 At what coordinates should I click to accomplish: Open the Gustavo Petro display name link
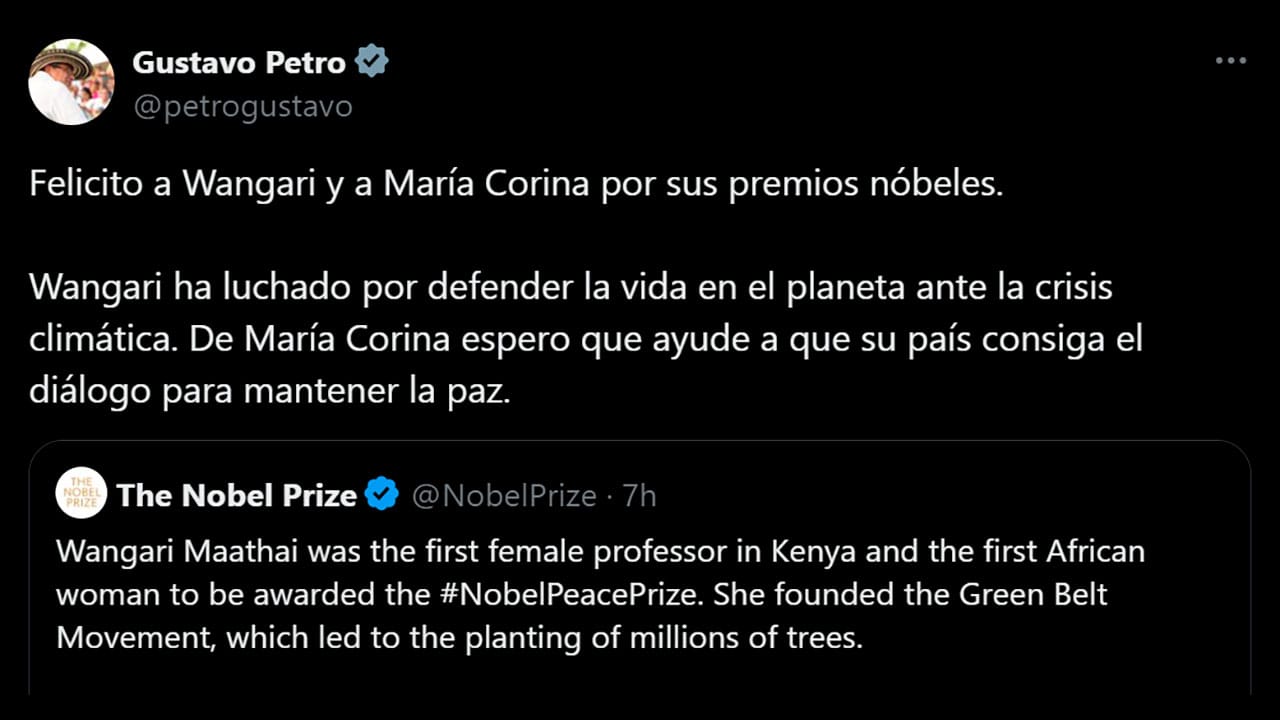coord(239,63)
